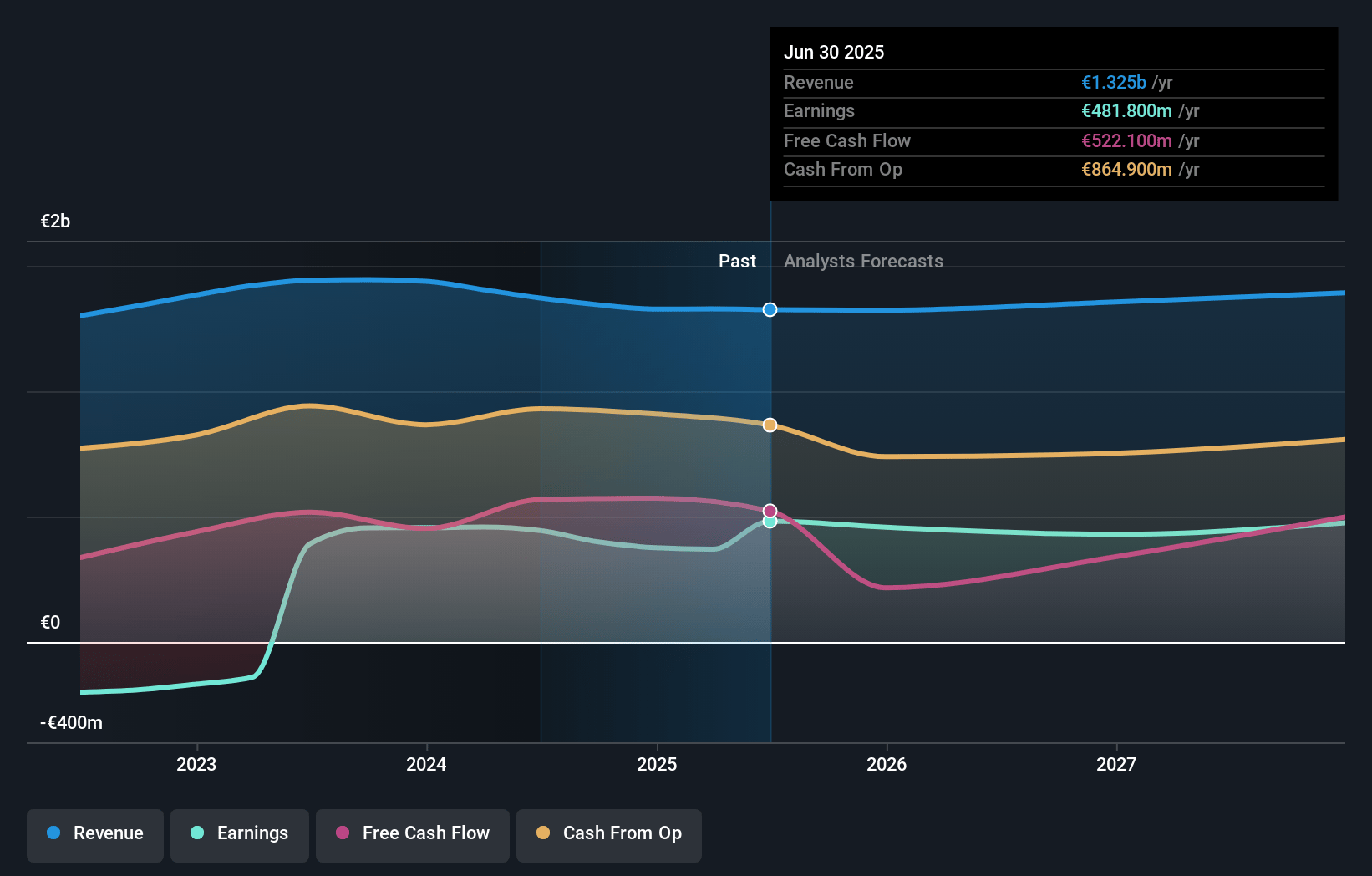Click the orange Cash From Op data point
The height and width of the screenshot is (876, 1372).
[x=770, y=425]
